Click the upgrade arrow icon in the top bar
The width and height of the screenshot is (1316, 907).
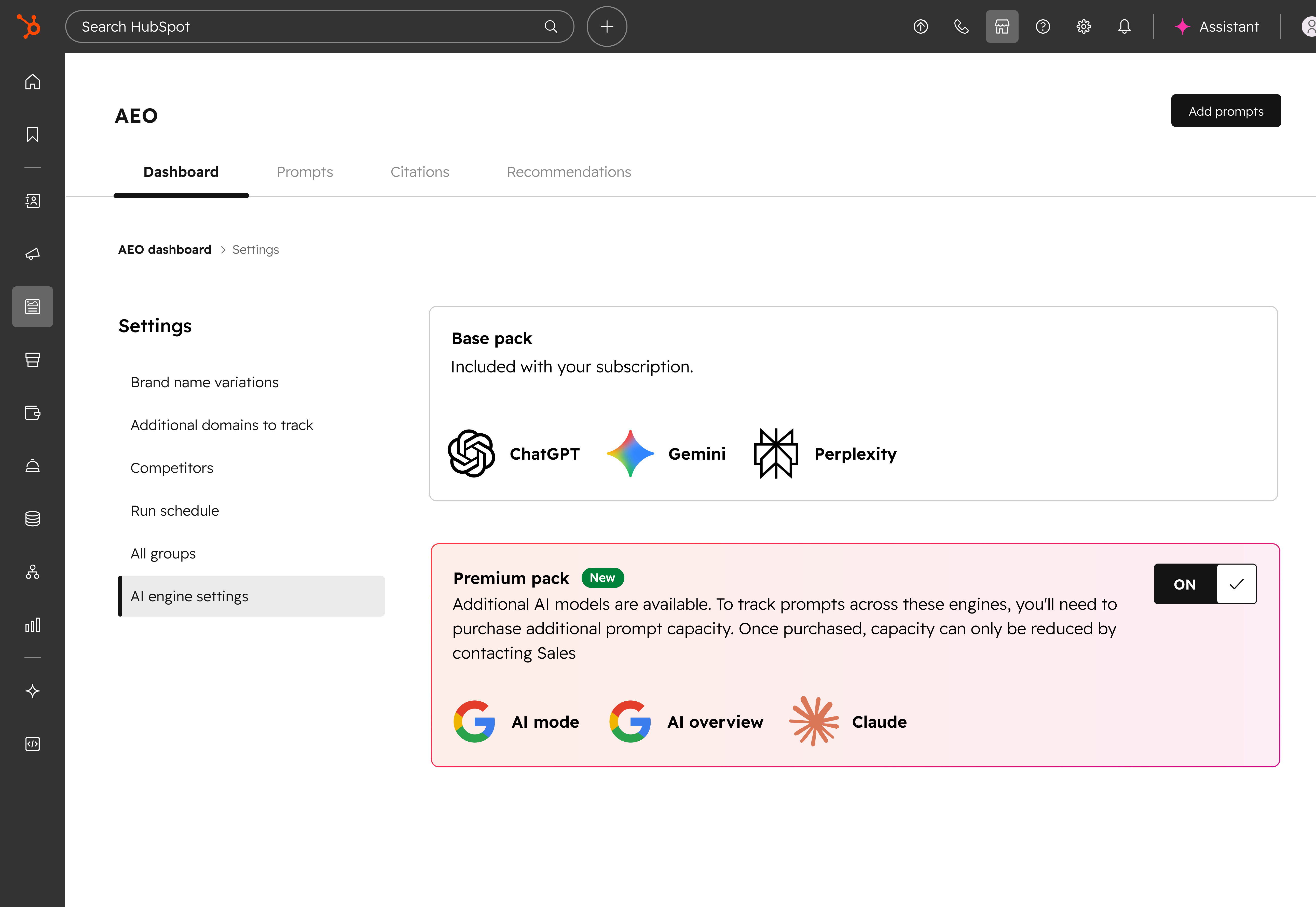point(921,27)
